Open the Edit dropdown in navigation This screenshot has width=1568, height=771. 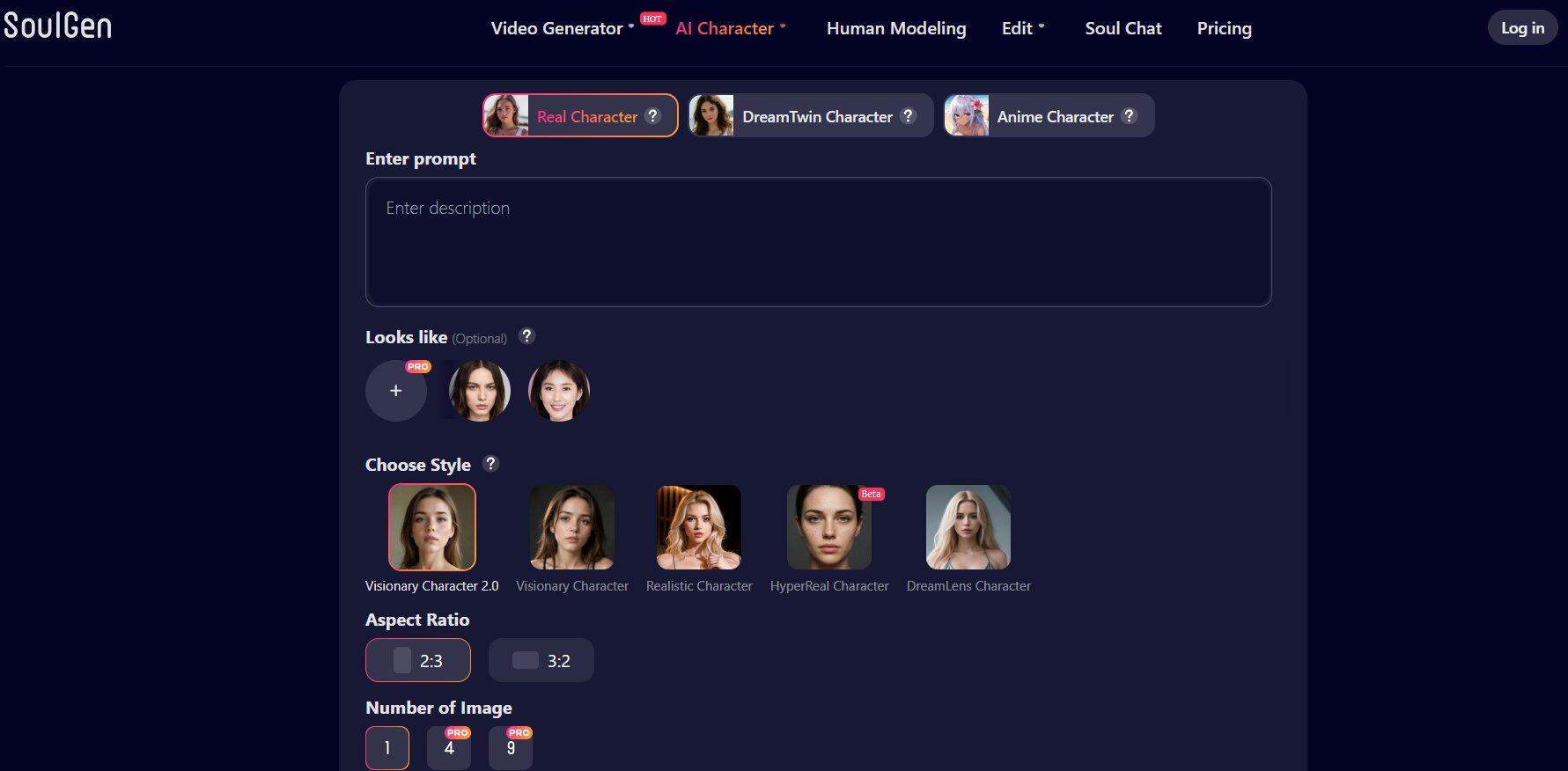point(1022,28)
